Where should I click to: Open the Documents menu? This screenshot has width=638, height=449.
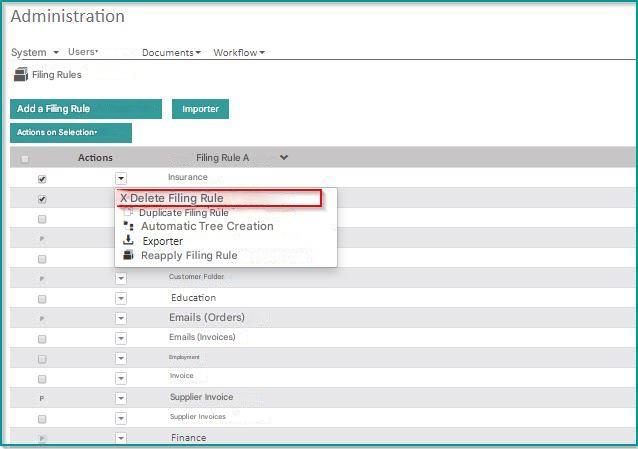coord(171,53)
